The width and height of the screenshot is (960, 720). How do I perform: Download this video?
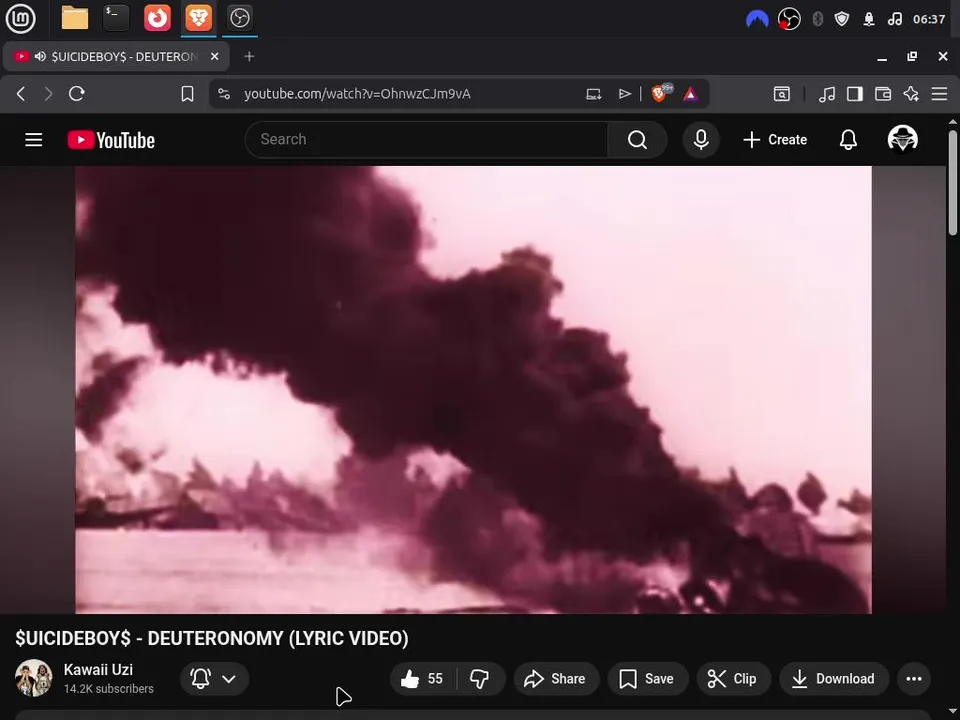pyautogui.click(x=834, y=678)
